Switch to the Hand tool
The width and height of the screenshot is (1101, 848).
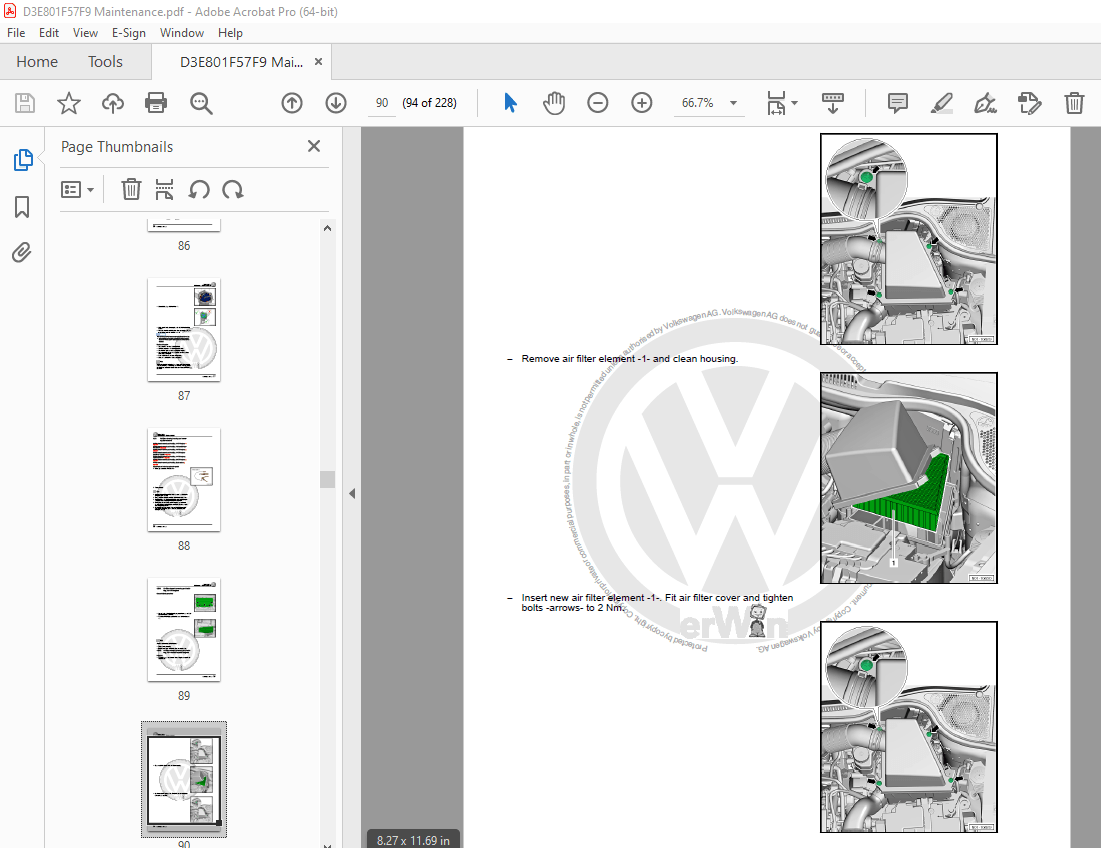pyautogui.click(x=554, y=103)
